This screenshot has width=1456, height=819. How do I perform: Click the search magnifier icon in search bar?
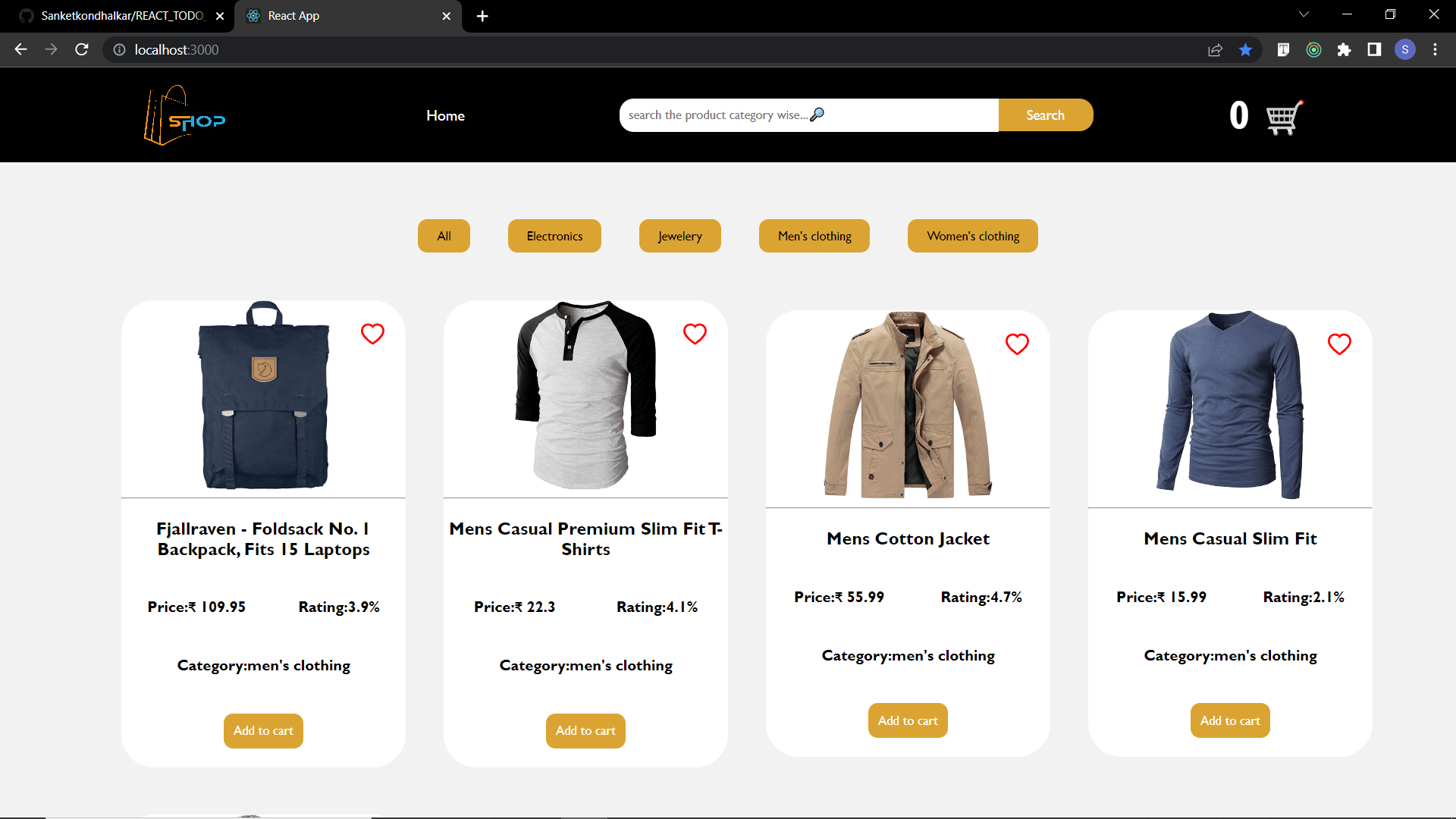click(x=818, y=115)
